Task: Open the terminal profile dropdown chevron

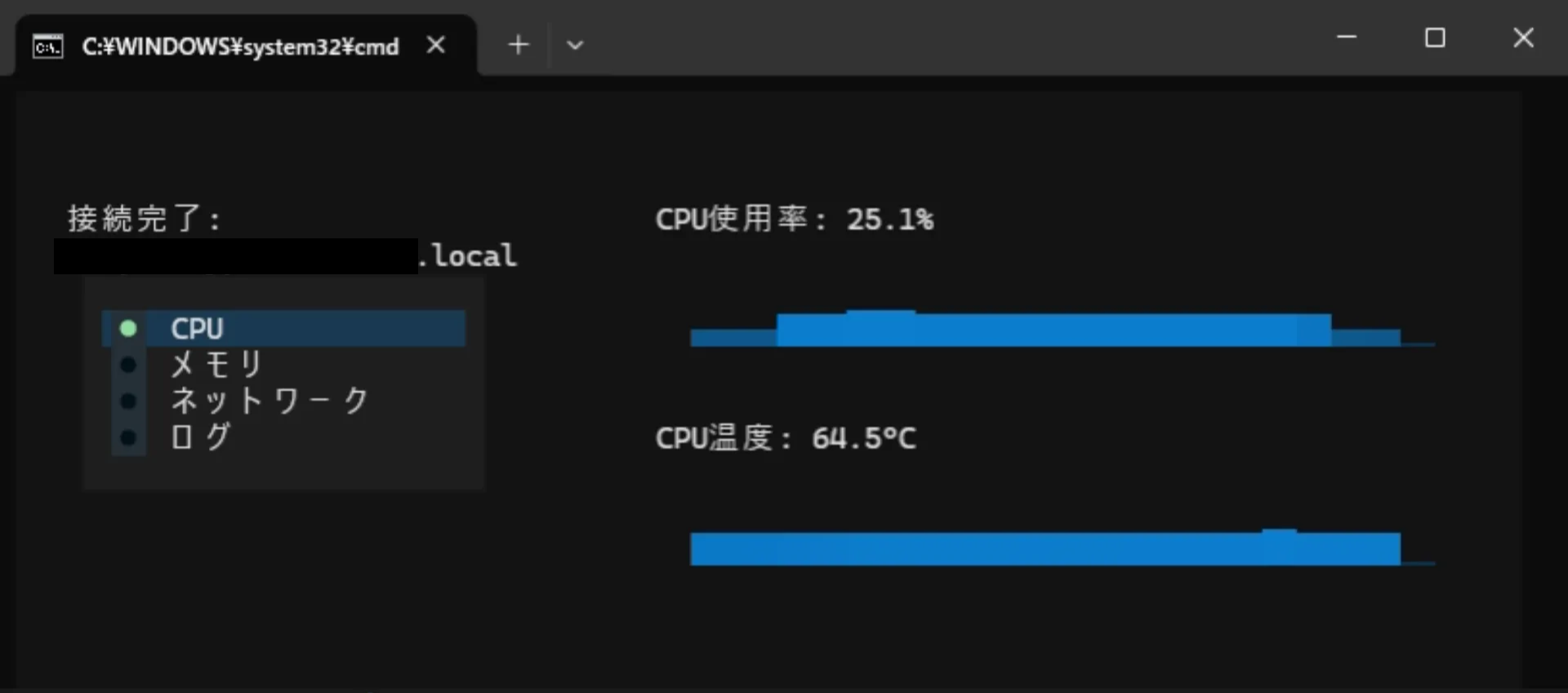Action: pyautogui.click(x=575, y=46)
